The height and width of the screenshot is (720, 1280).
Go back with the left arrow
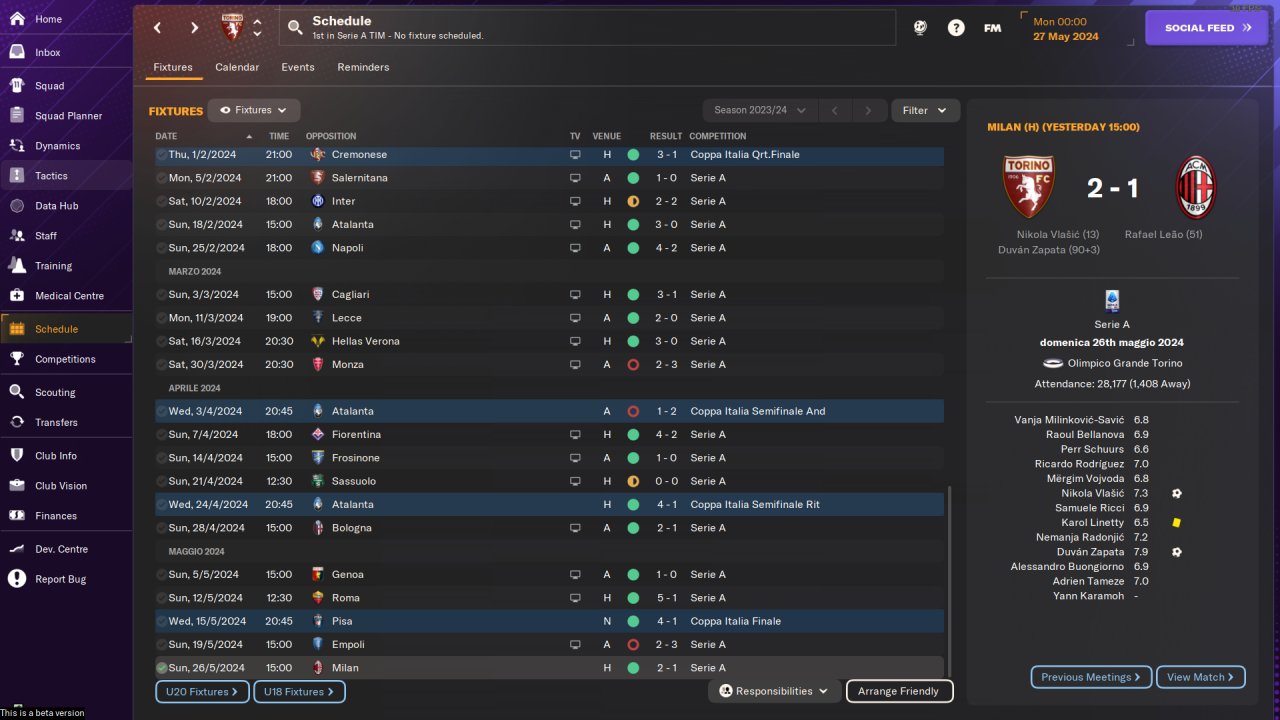coord(157,28)
